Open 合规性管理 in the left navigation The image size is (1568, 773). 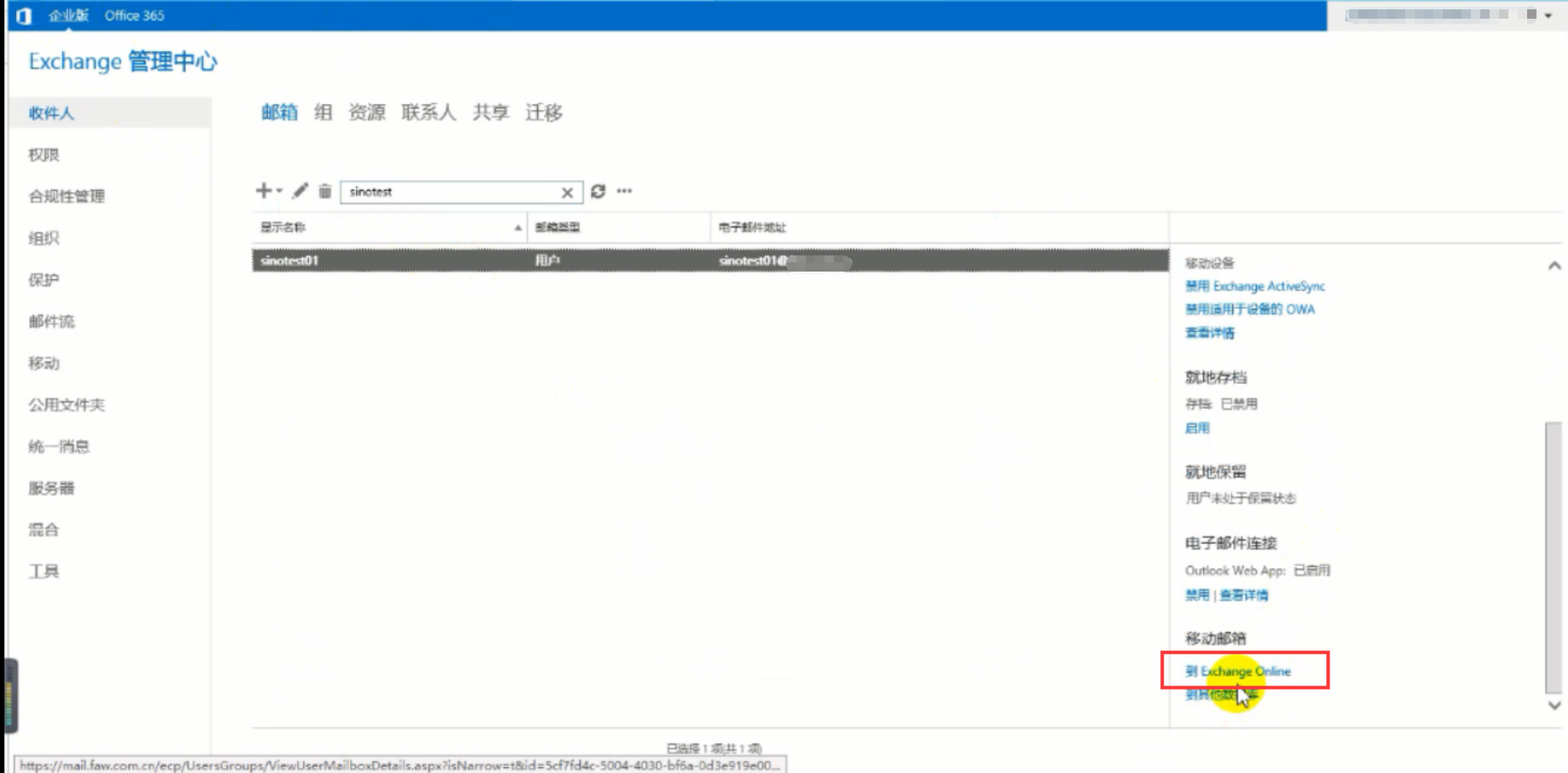click(66, 197)
